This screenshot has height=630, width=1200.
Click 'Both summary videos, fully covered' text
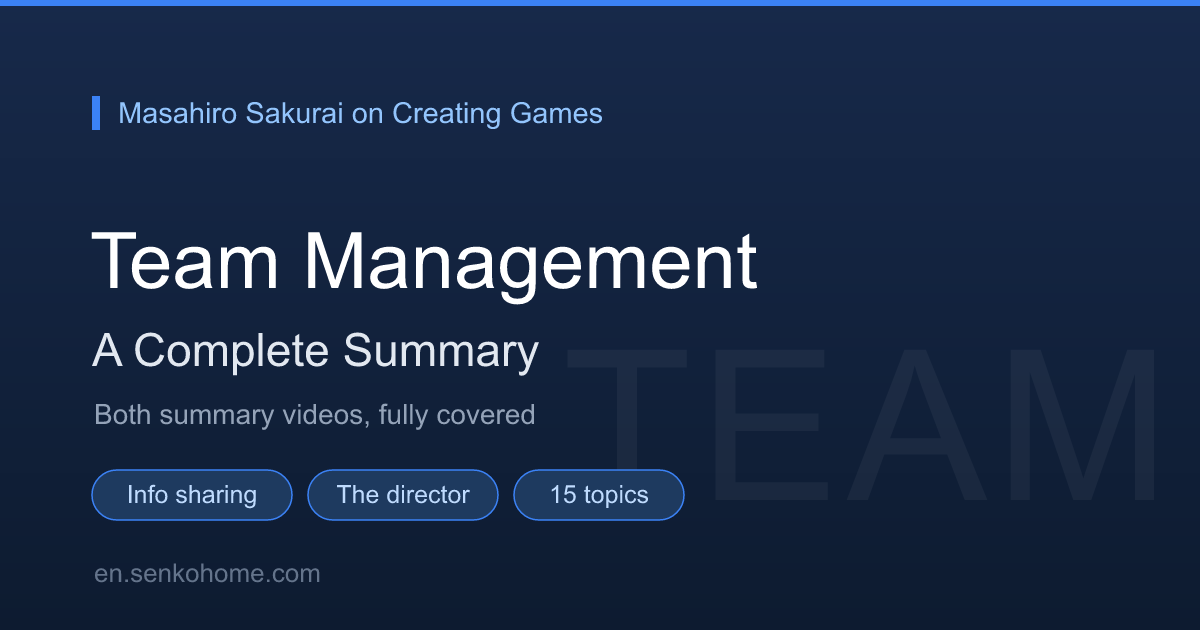(315, 414)
